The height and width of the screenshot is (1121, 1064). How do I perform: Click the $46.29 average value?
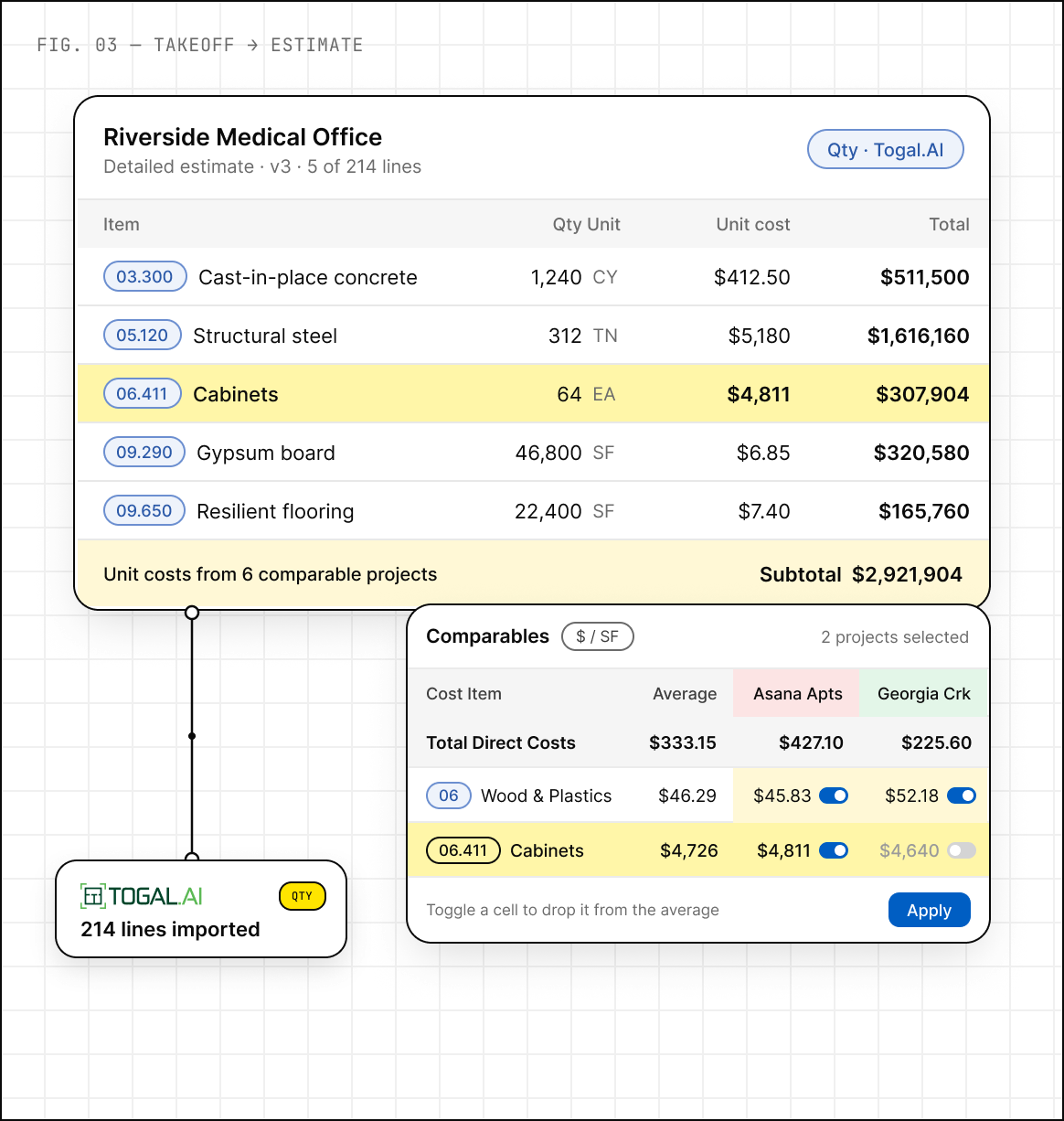coord(687,795)
